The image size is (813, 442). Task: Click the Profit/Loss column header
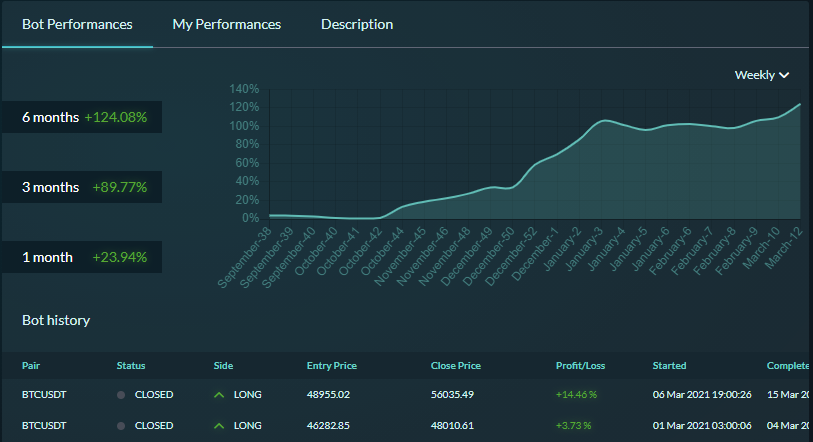(x=580, y=366)
